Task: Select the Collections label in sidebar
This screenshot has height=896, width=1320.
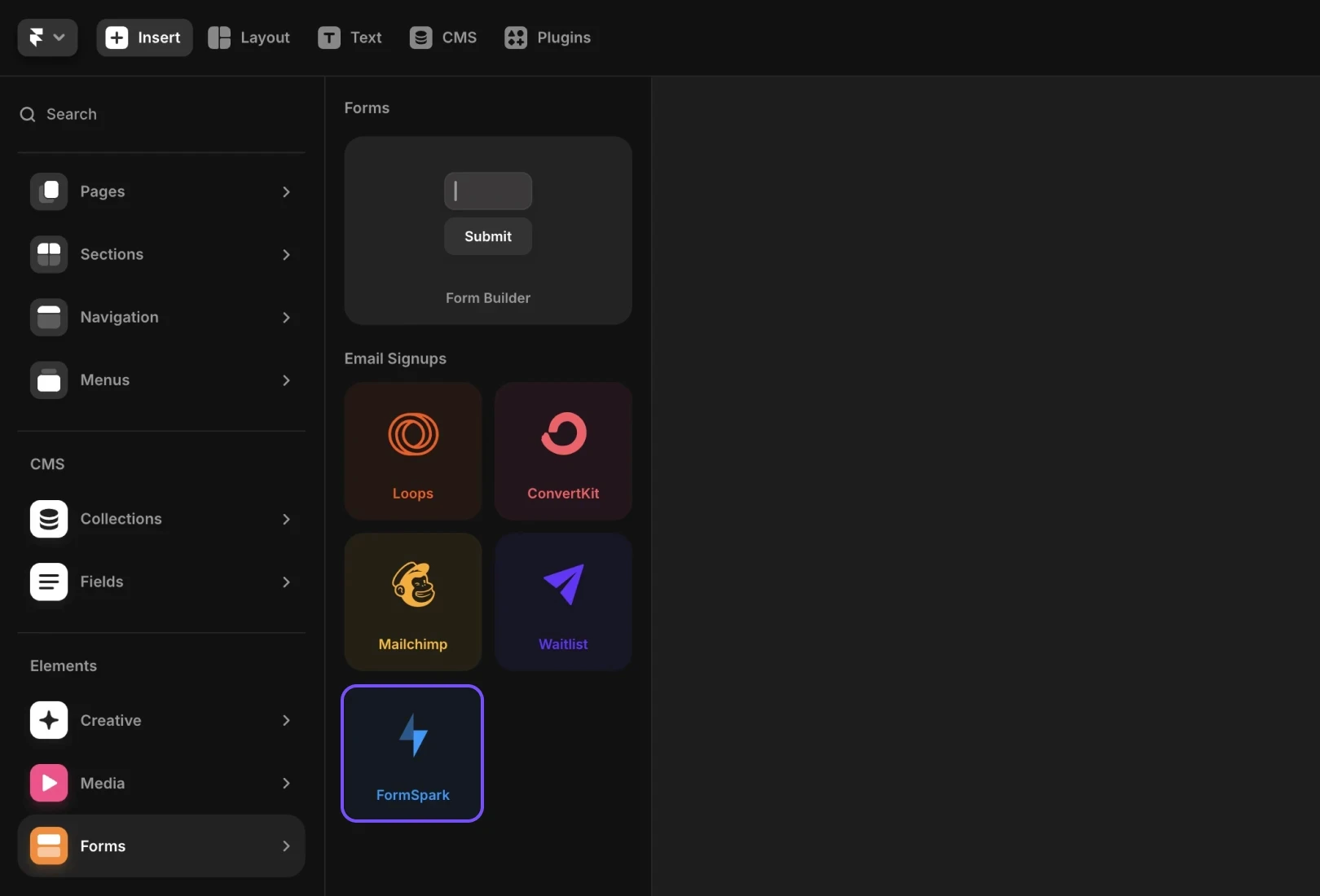Action: 121,519
